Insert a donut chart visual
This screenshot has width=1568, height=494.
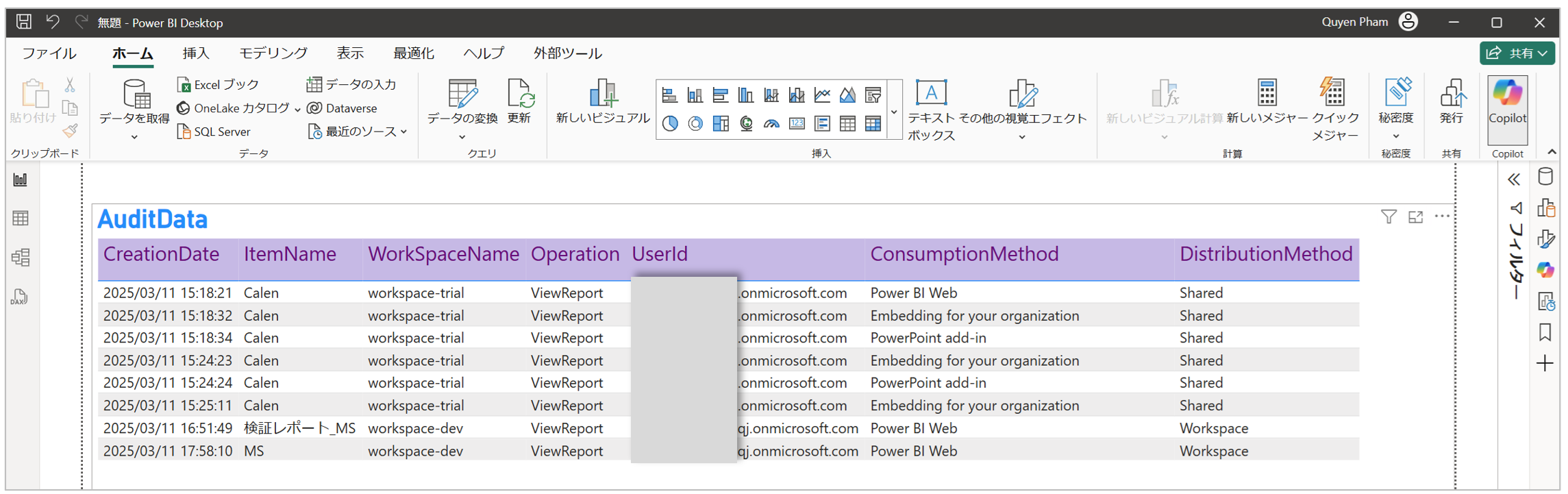coord(695,123)
